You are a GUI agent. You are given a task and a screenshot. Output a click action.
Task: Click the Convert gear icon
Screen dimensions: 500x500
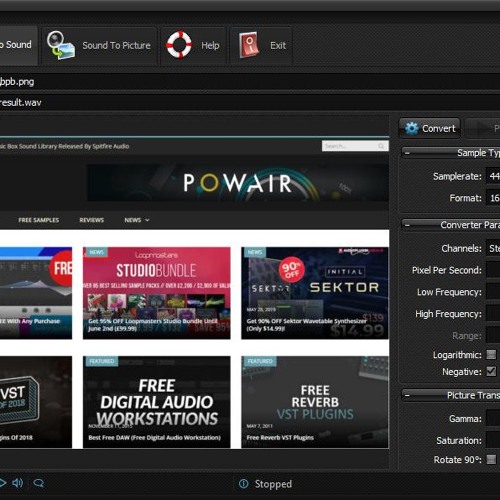412,128
